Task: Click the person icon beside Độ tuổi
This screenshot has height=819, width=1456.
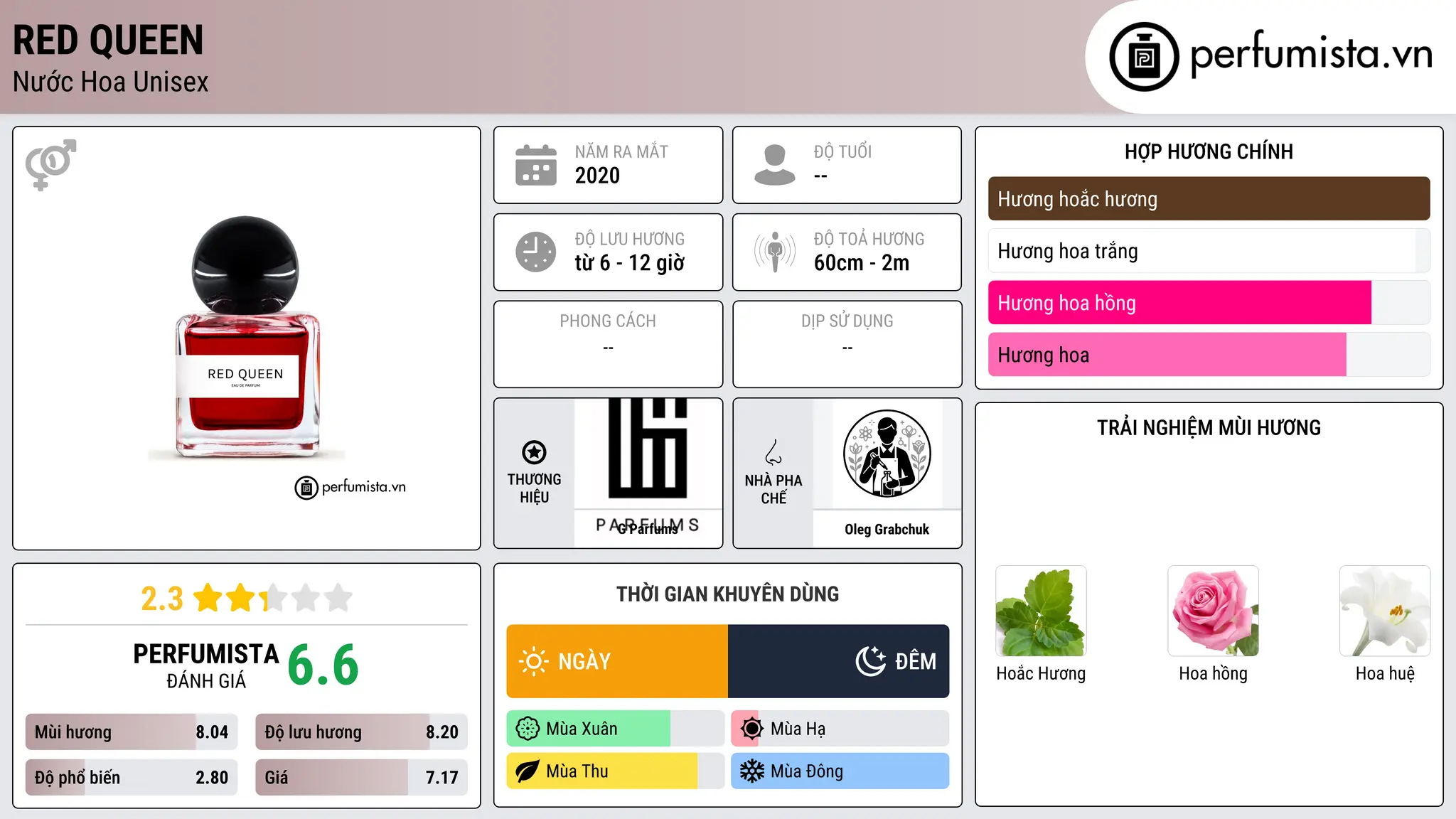Action: tap(774, 165)
